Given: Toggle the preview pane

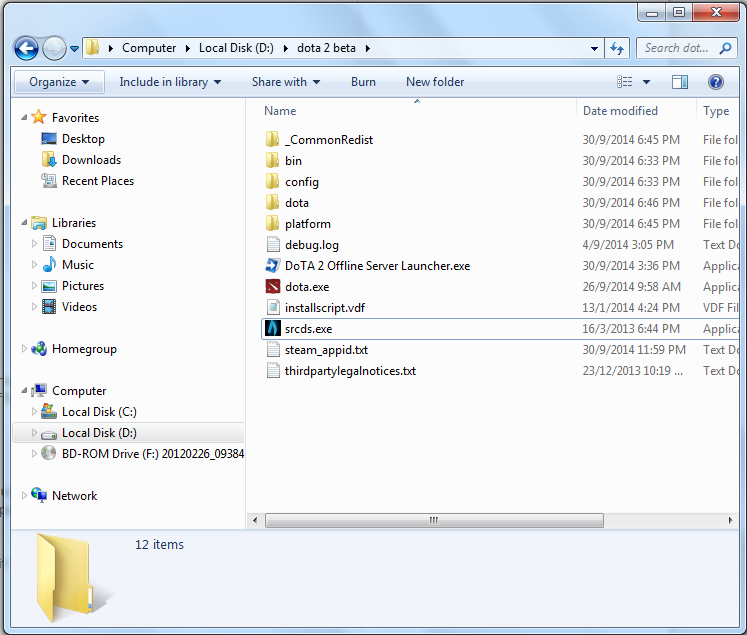Looking at the screenshot, I should pos(680,82).
